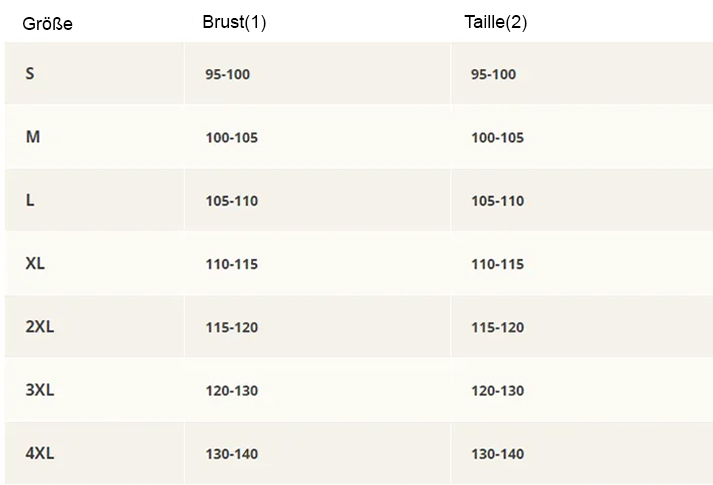Select the 4XL size row label
713x485 pixels.
click(x=40, y=453)
